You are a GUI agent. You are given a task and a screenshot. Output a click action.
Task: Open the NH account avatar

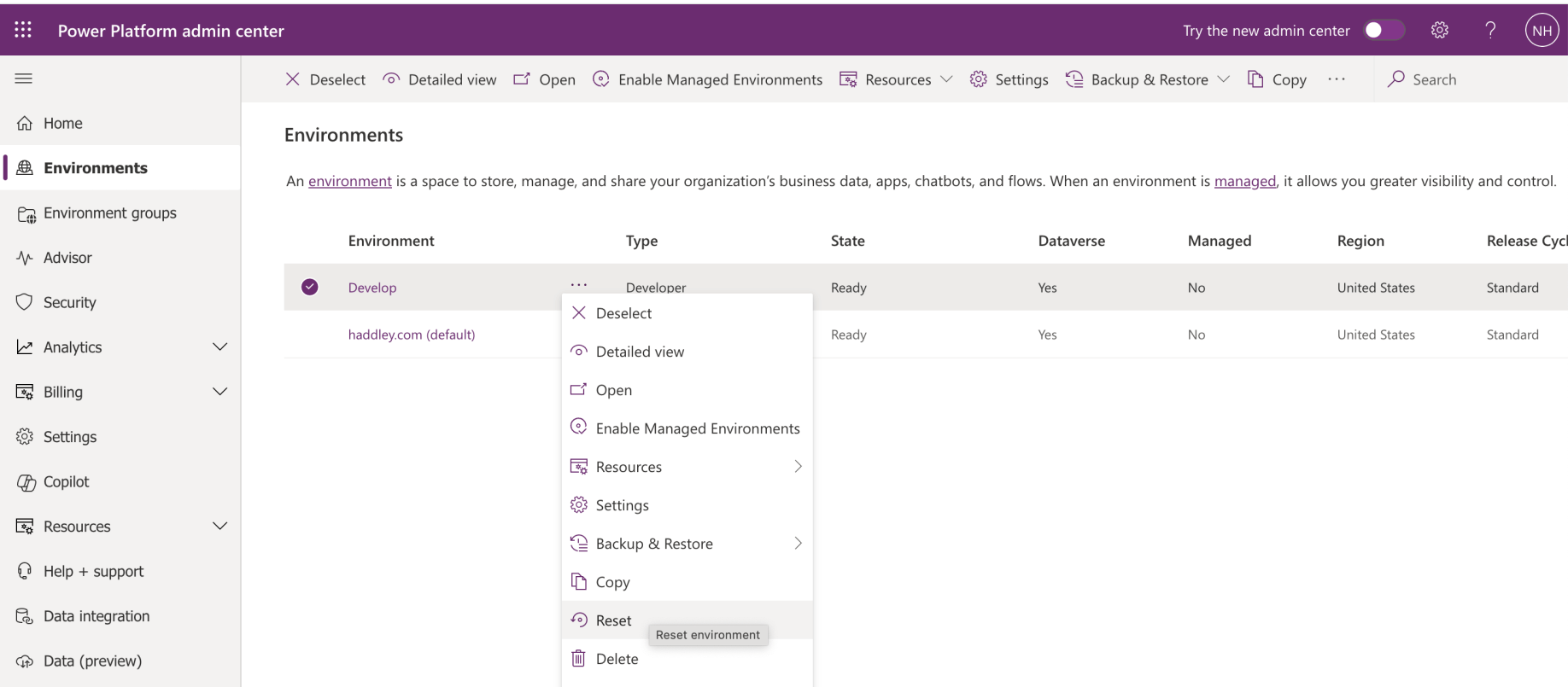point(1541,31)
